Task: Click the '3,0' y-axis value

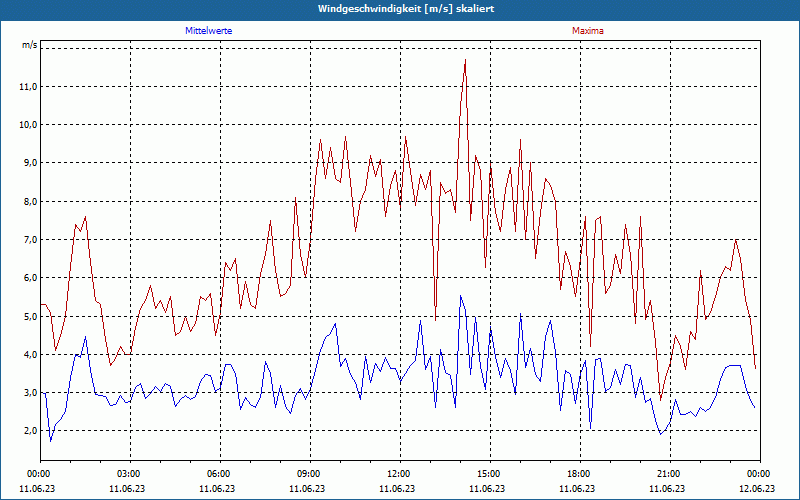Action: (x=30, y=393)
